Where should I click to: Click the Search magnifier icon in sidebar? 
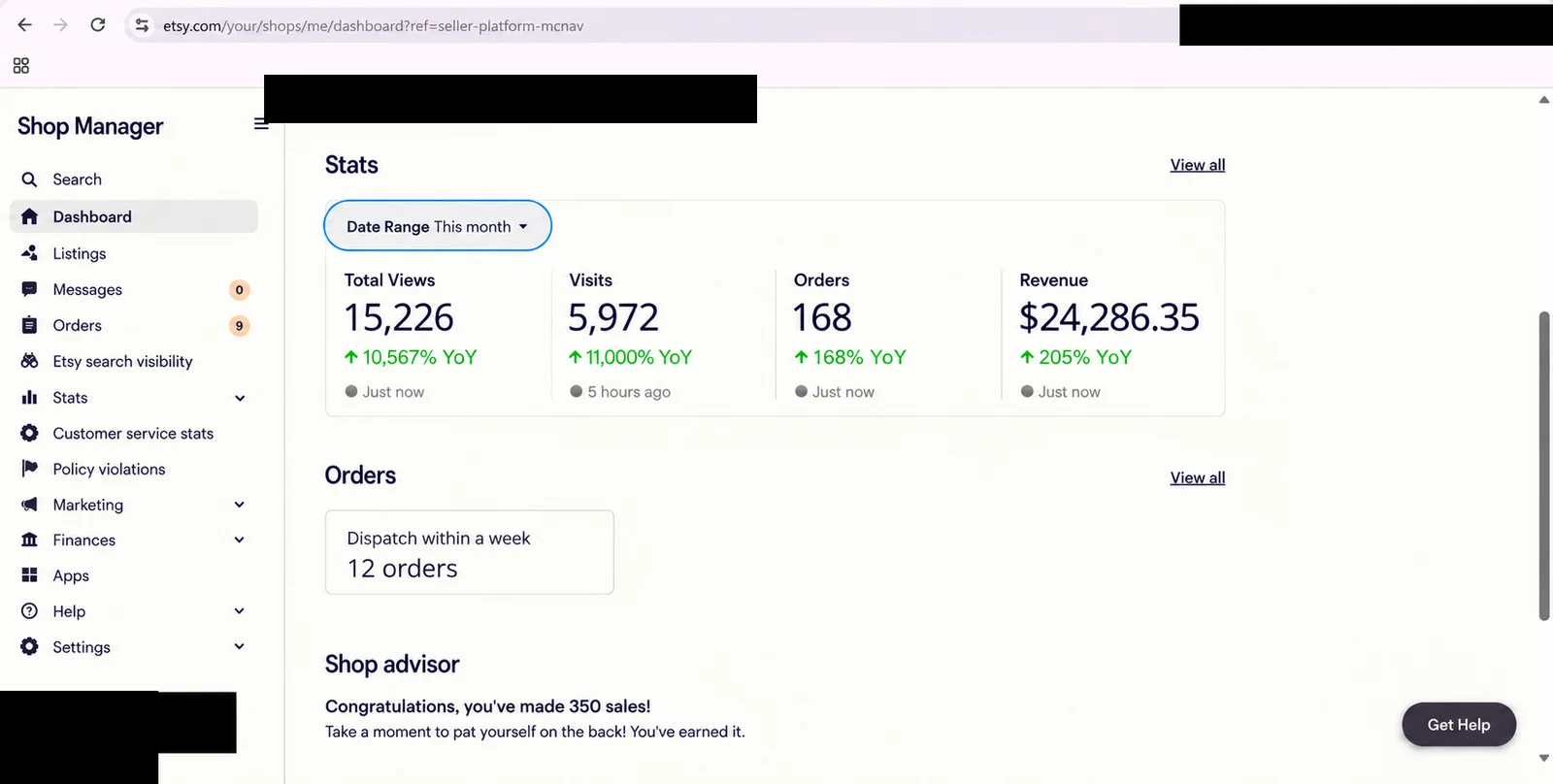(30, 180)
